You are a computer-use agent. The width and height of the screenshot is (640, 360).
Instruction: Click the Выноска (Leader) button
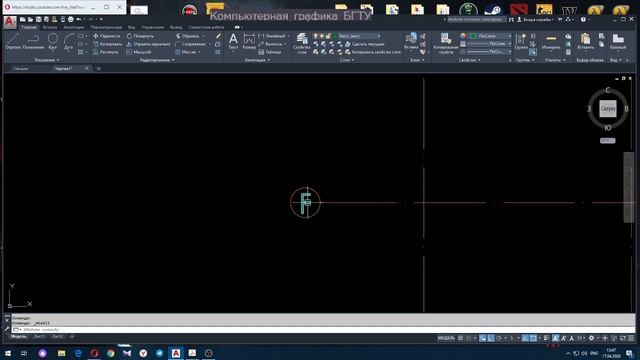click(x=270, y=44)
